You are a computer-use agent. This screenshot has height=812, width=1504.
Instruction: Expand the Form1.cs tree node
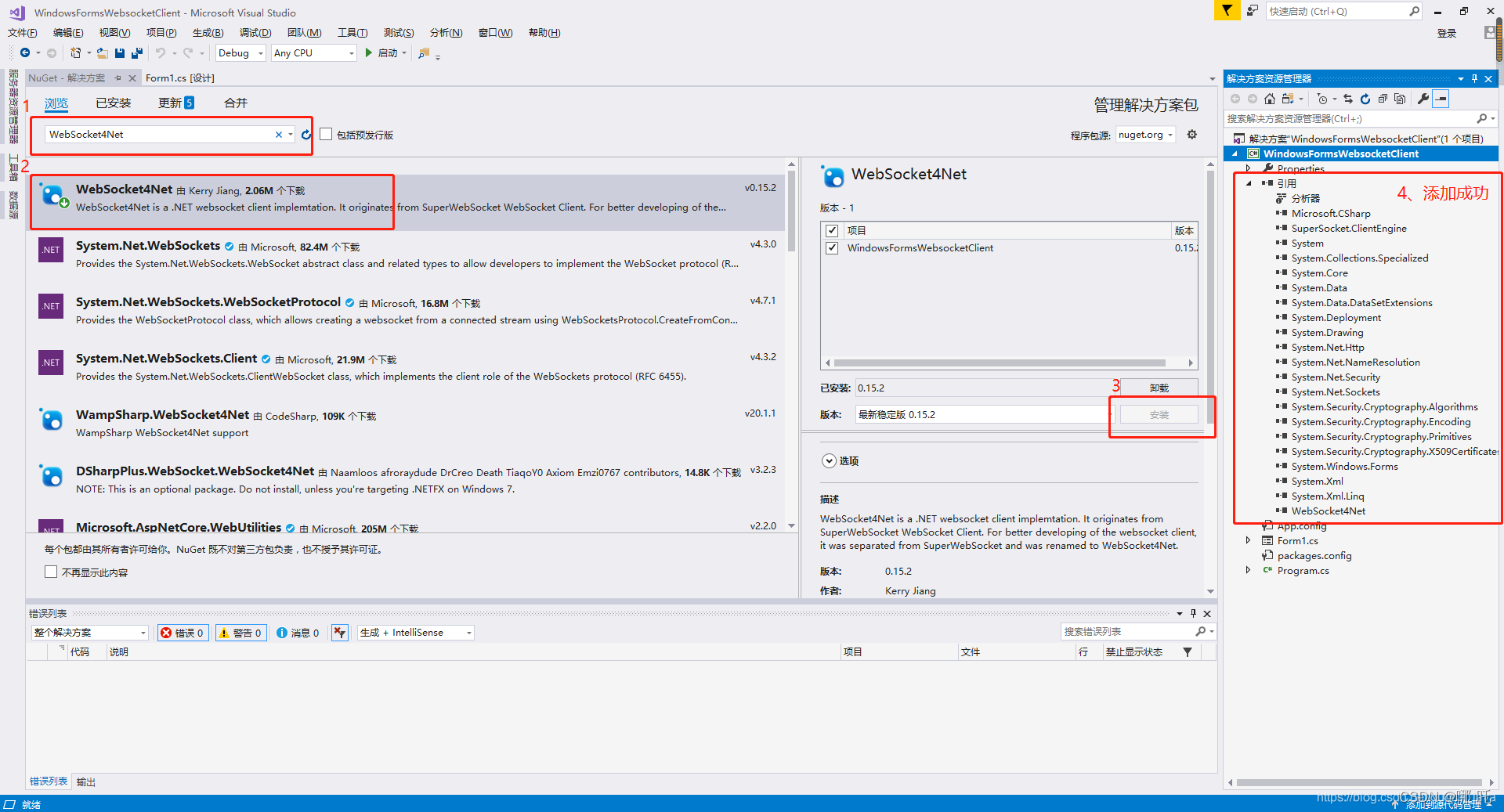[x=1248, y=540]
